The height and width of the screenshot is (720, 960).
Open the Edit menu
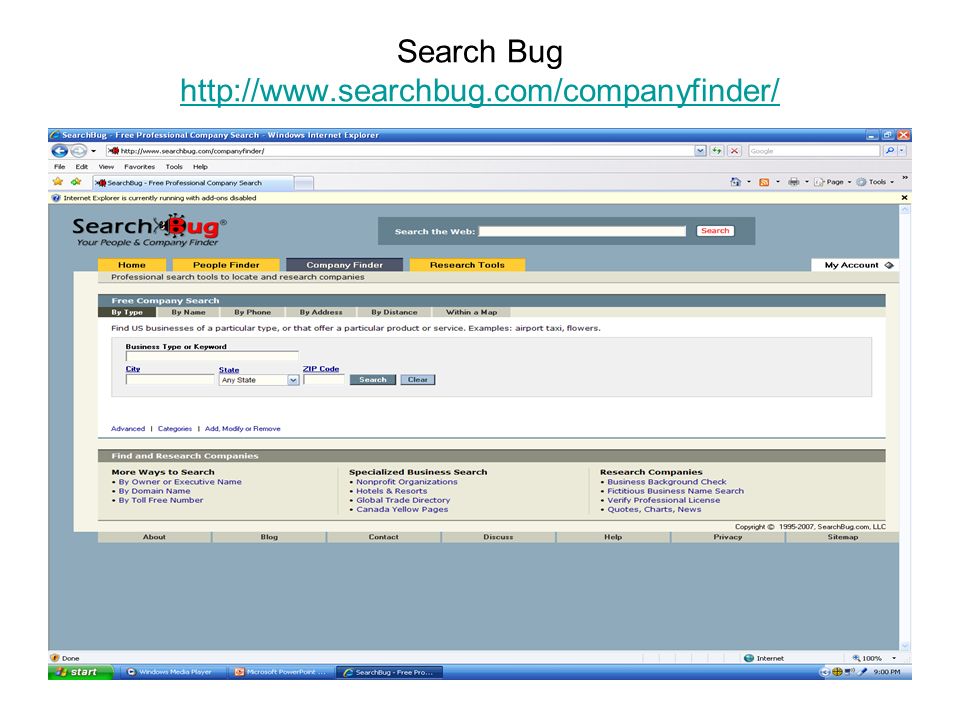pyautogui.click(x=81, y=167)
